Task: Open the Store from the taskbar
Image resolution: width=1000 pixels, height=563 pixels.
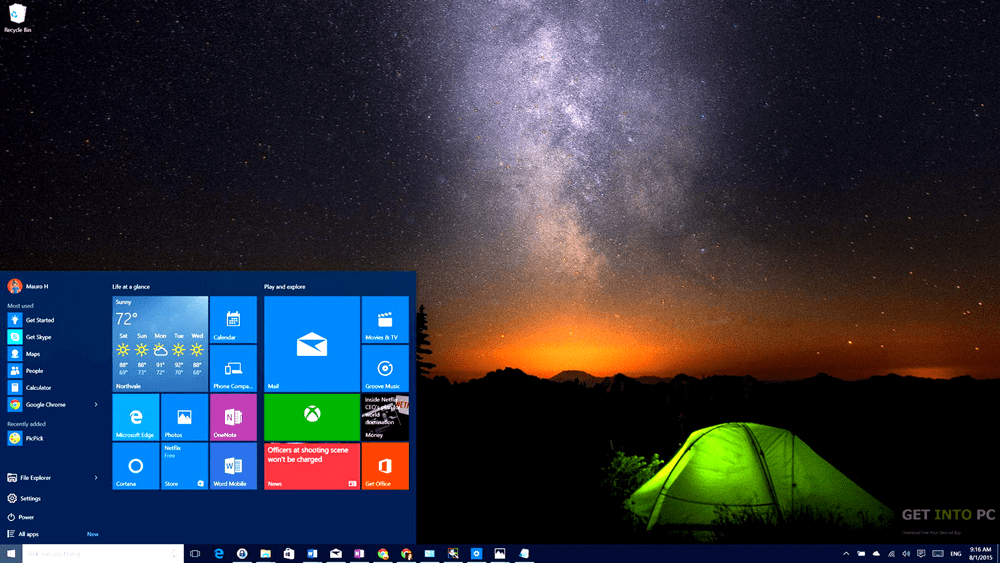Action: point(289,553)
